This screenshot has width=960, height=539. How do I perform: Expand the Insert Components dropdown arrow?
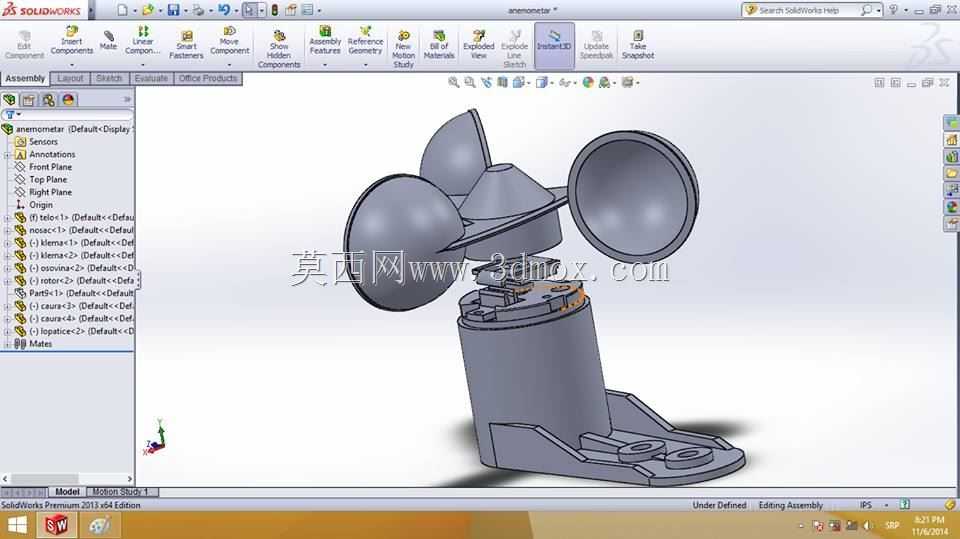pos(72,65)
